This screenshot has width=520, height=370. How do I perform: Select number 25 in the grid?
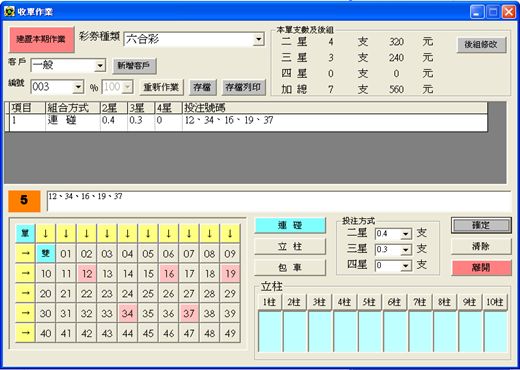coord(148,293)
